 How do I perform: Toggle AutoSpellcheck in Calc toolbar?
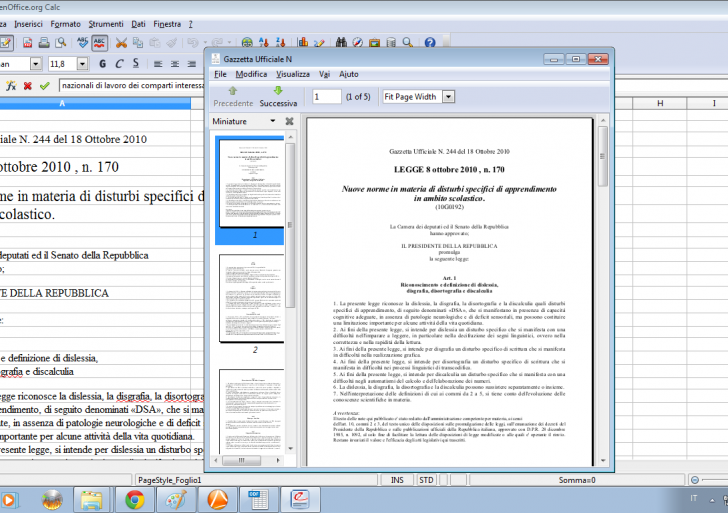pos(100,43)
